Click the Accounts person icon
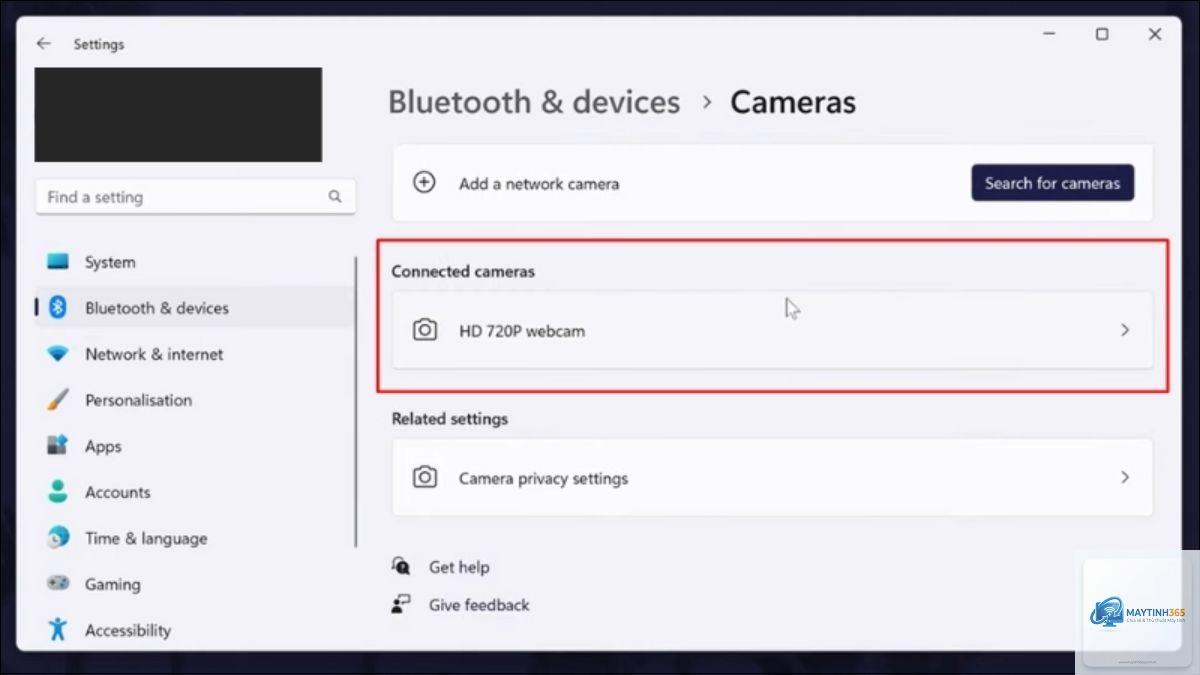The width and height of the screenshot is (1200, 675). [x=58, y=492]
